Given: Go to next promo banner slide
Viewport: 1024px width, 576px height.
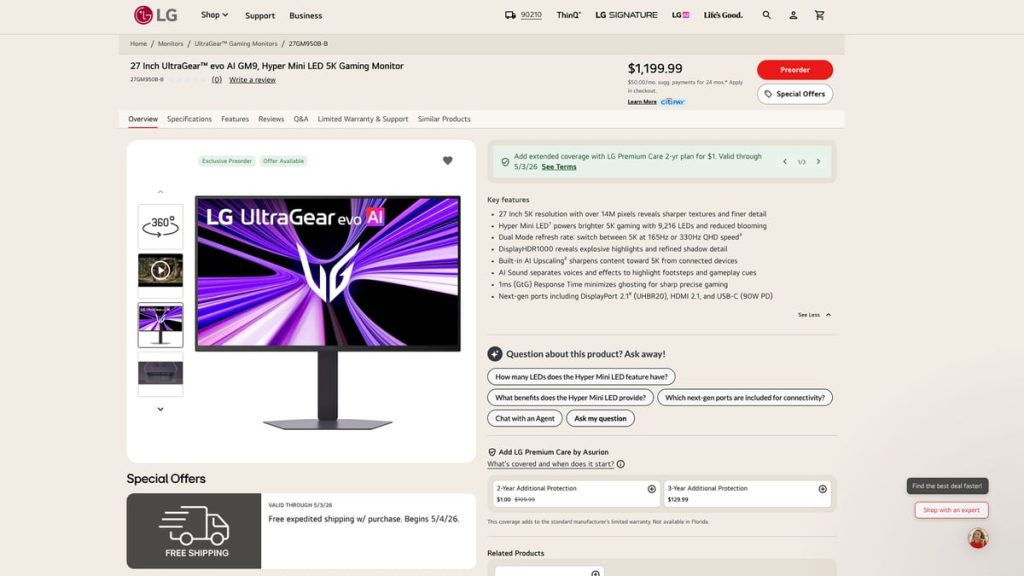Looking at the screenshot, I should [818, 161].
